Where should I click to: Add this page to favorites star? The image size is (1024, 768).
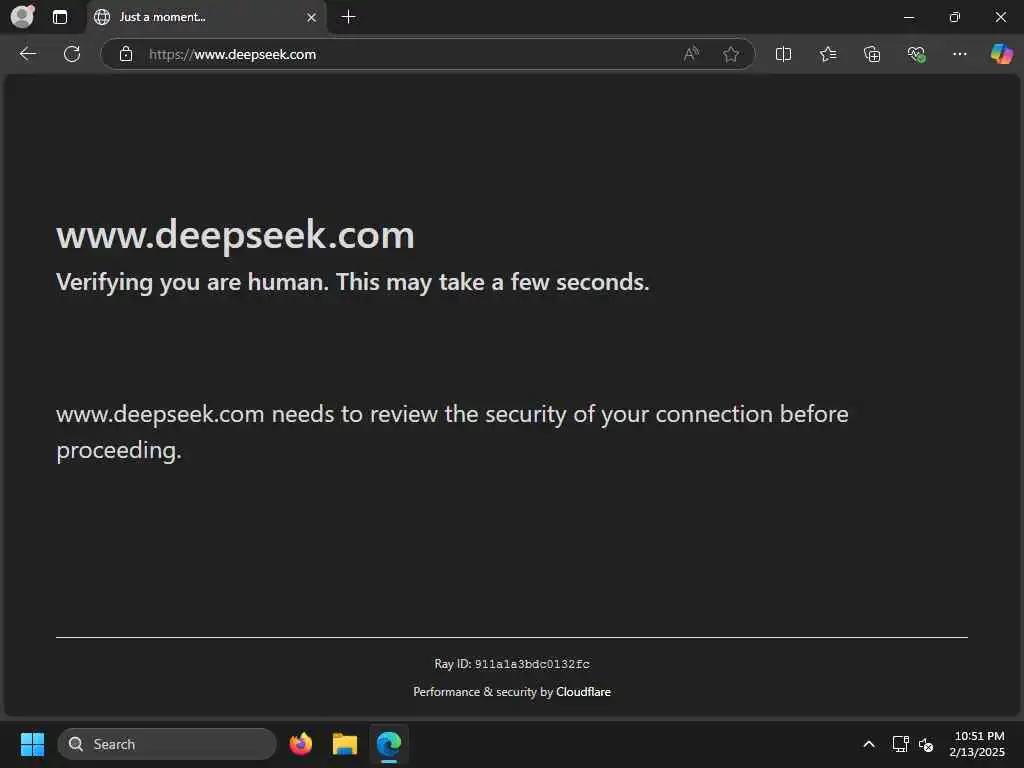click(731, 54)
